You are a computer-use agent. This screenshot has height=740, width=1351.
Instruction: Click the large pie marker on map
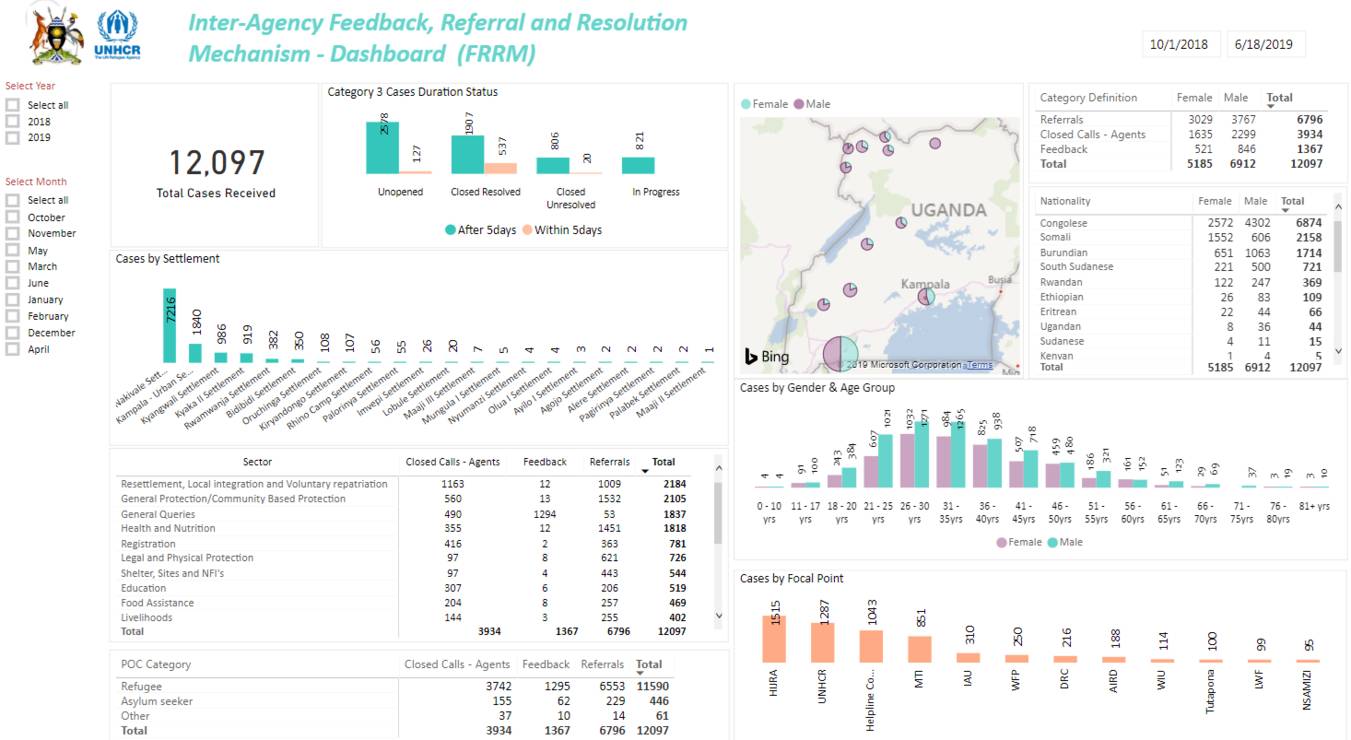pyautogui.click(x=841, y=354)
